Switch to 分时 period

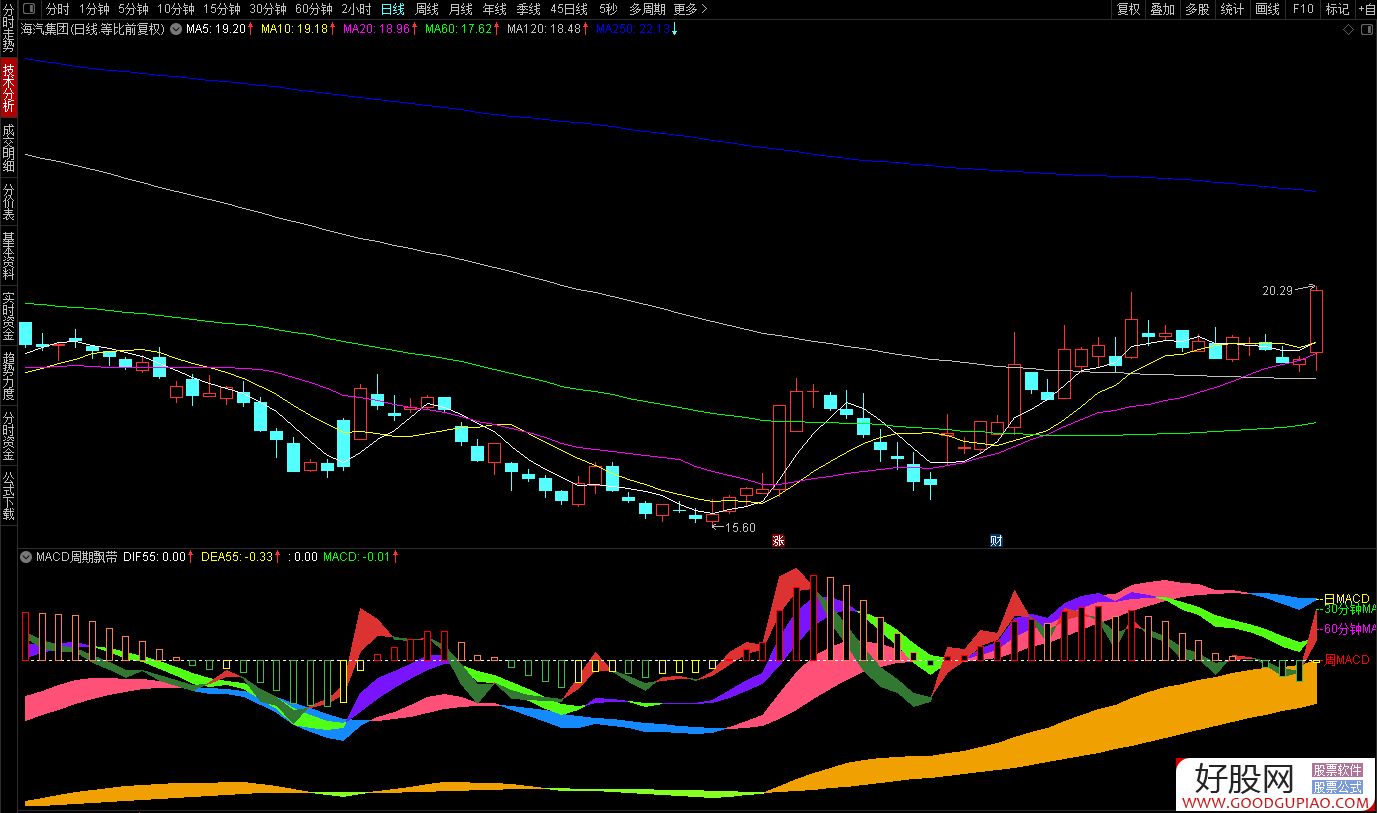tap(58, 9)
